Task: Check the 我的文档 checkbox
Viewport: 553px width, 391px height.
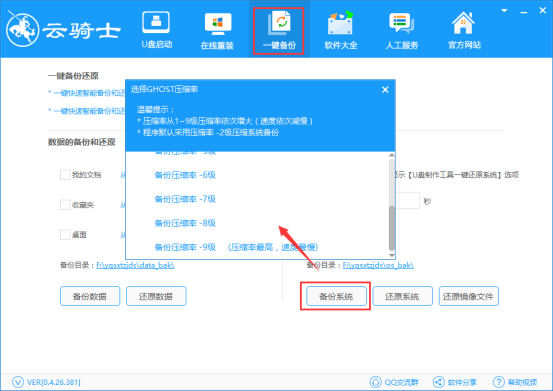Action: 65,175
